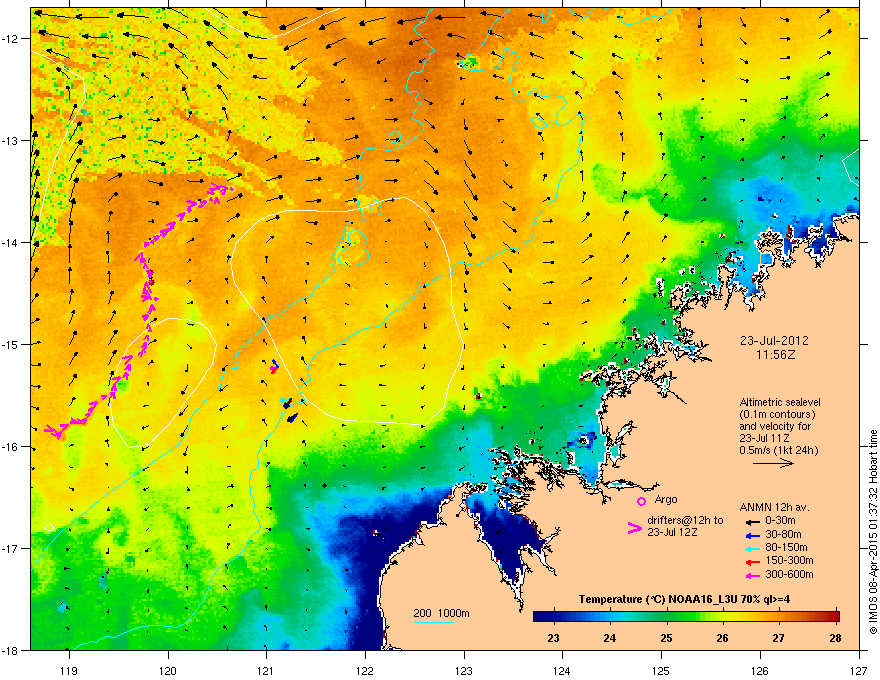
Task: Click the Altimetric sealevel description text
Action: pos(779,426)
